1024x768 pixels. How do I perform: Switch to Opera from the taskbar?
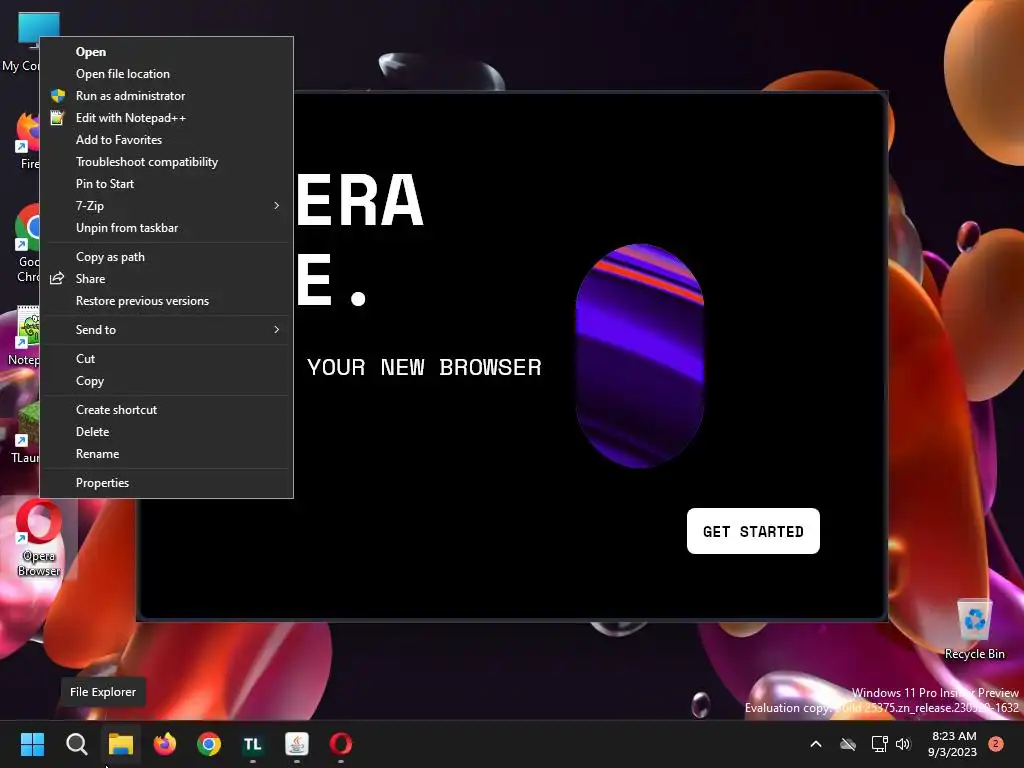(341, 744)
